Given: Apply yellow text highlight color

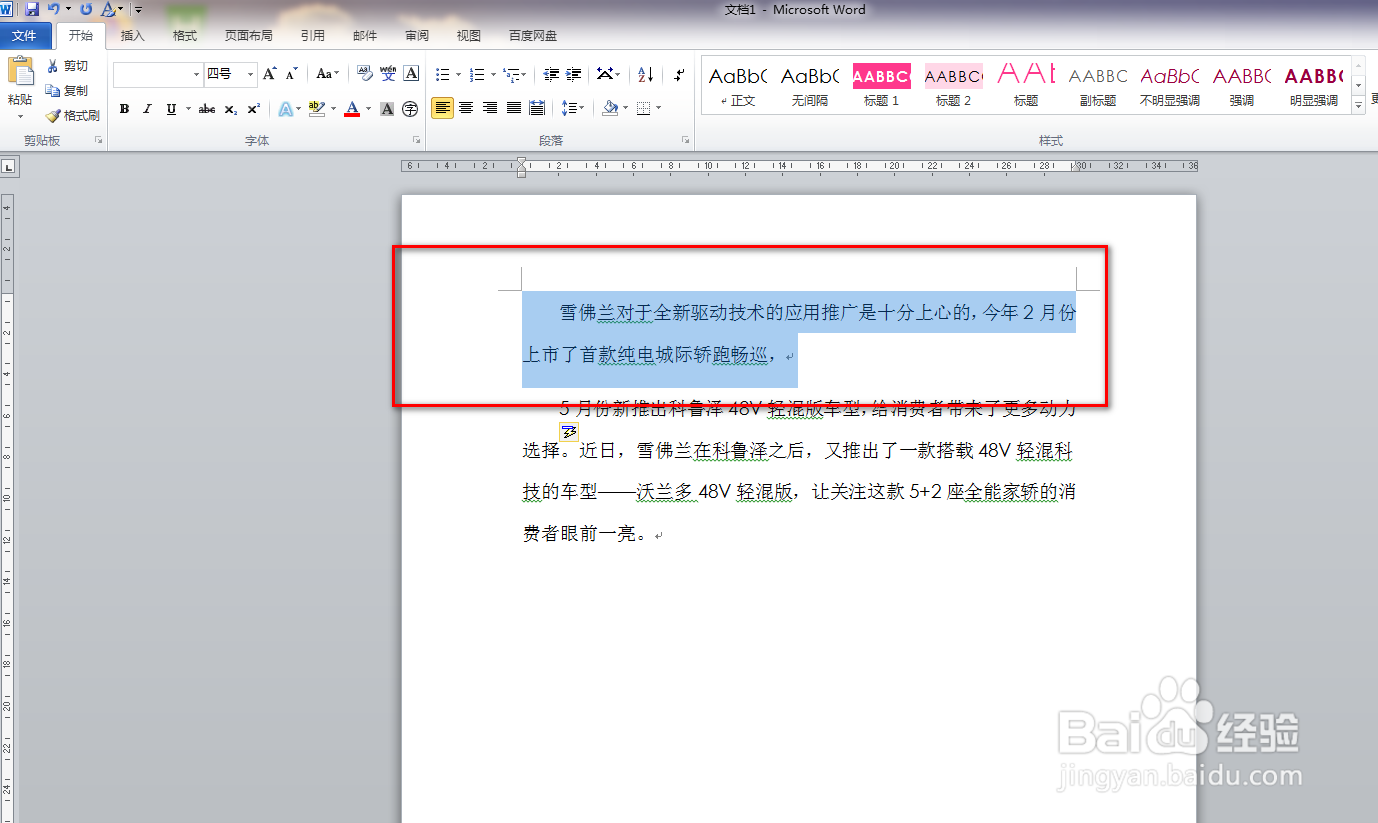Looking at the screenshot, I should click(x=317, y=109).
